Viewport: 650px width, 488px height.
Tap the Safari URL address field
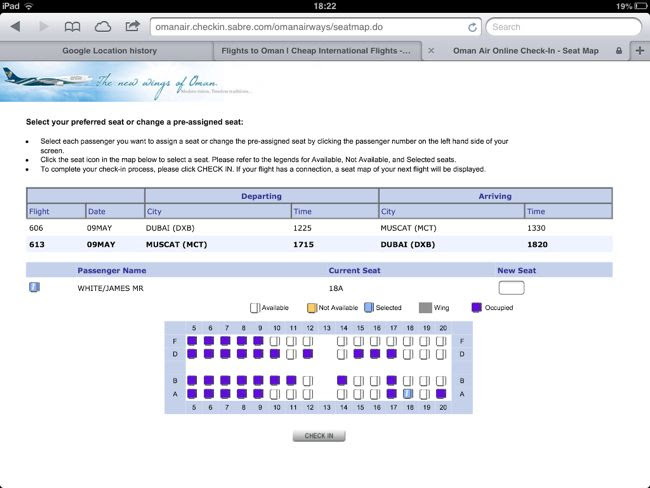tap(315, 27)
